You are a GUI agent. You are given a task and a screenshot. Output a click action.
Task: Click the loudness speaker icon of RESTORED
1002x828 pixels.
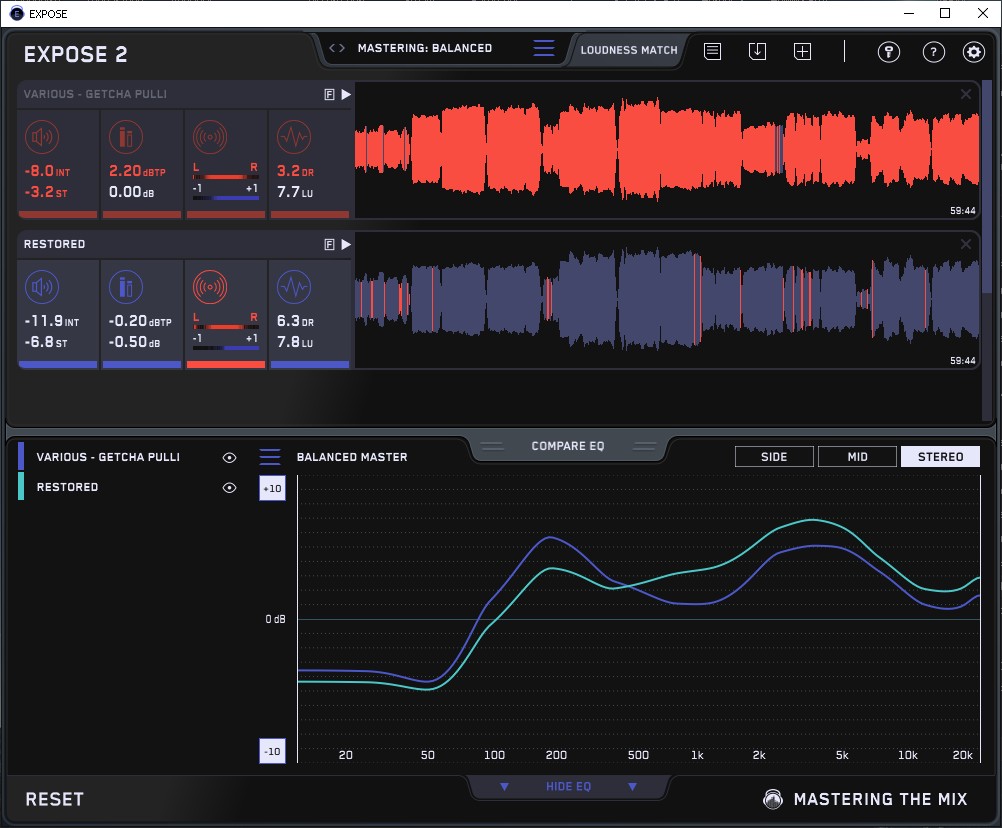[41, 288]
